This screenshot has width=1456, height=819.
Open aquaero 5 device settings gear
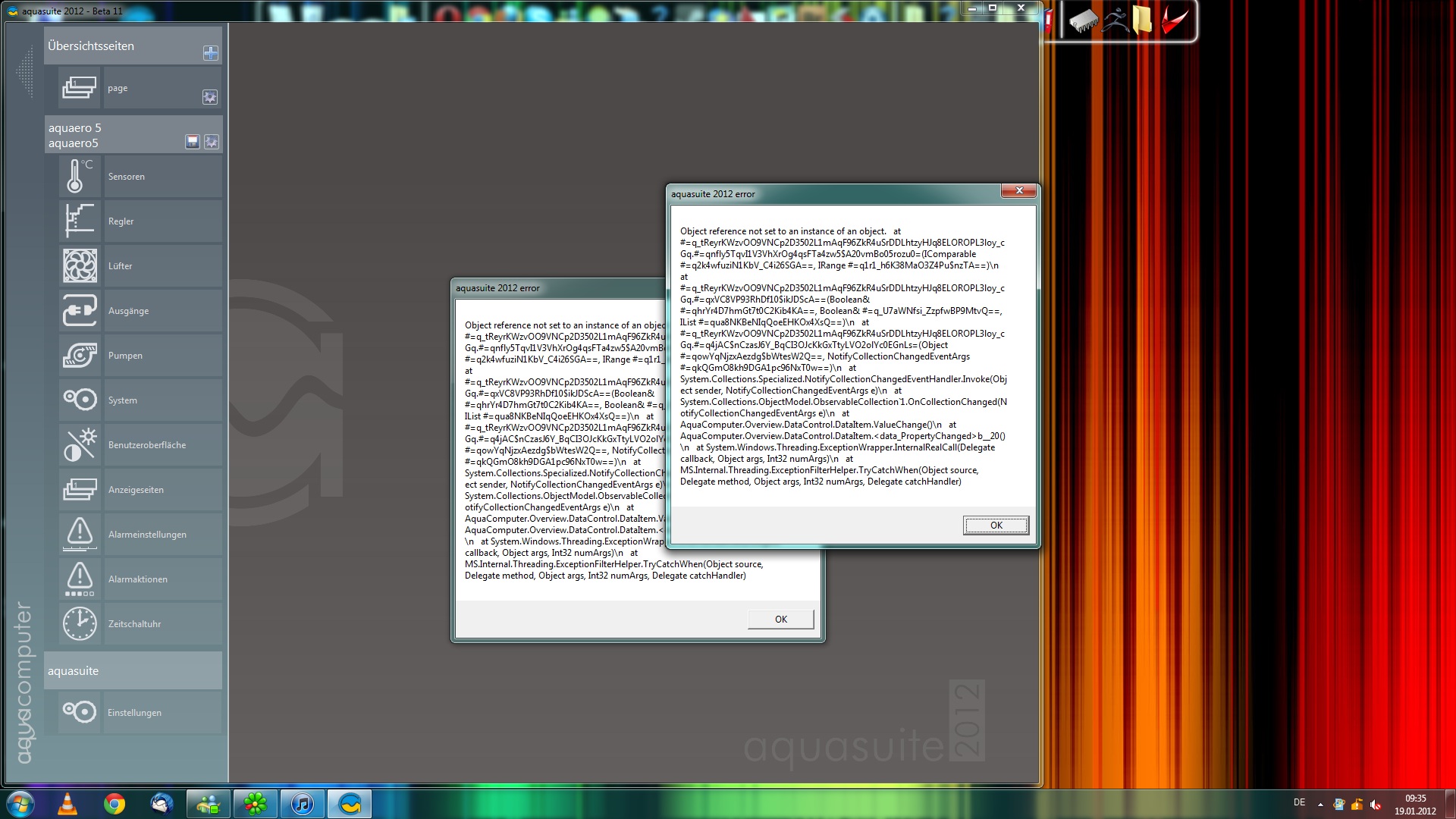tap(212, 142)
